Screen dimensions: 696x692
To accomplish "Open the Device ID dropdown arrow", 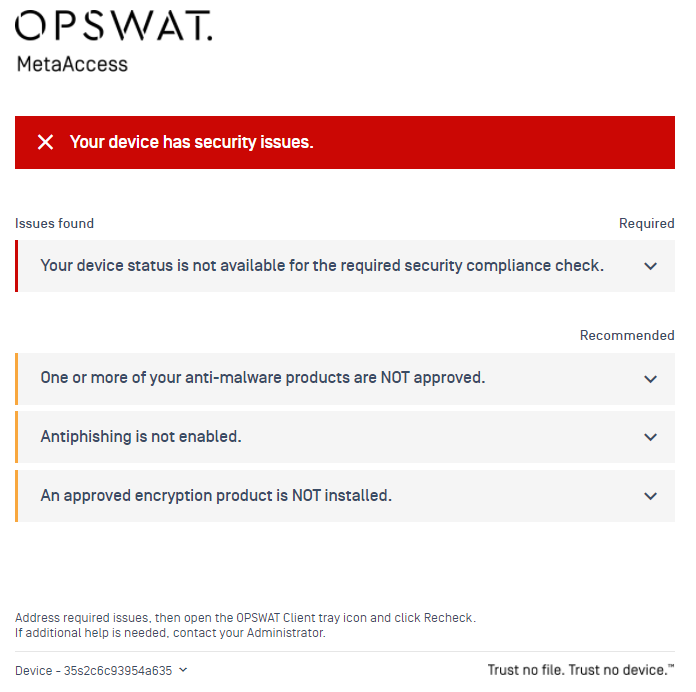I will (x=183, y=670).
